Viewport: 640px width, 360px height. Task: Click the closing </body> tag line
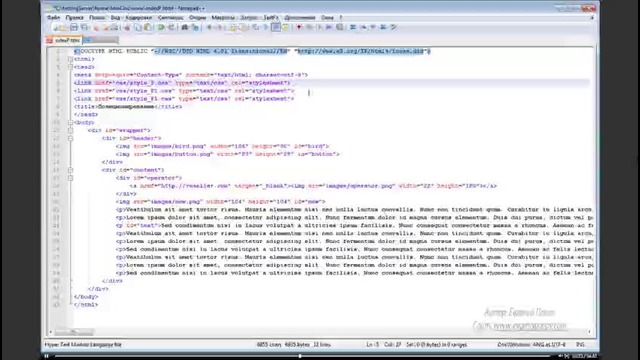coord(86,297)
